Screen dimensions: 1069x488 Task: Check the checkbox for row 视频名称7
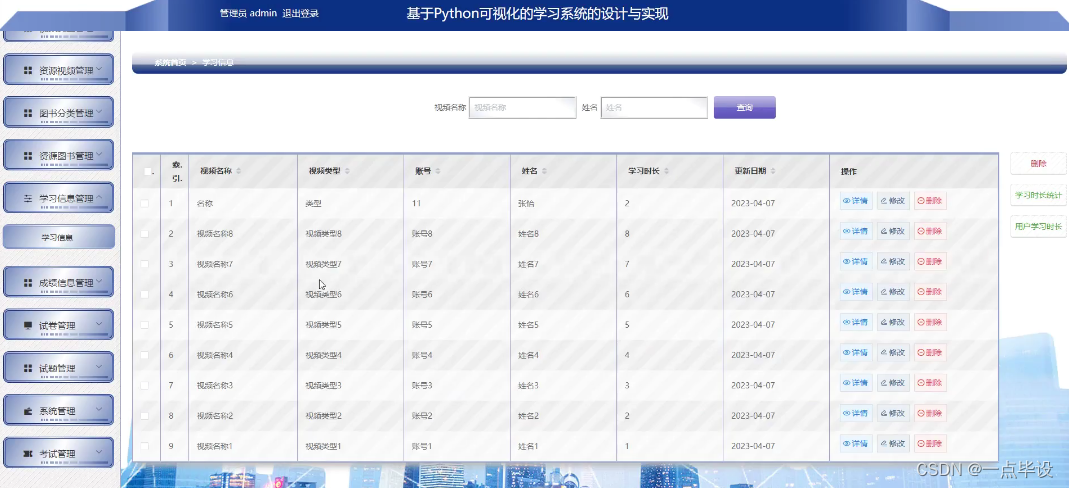[144, 264]
